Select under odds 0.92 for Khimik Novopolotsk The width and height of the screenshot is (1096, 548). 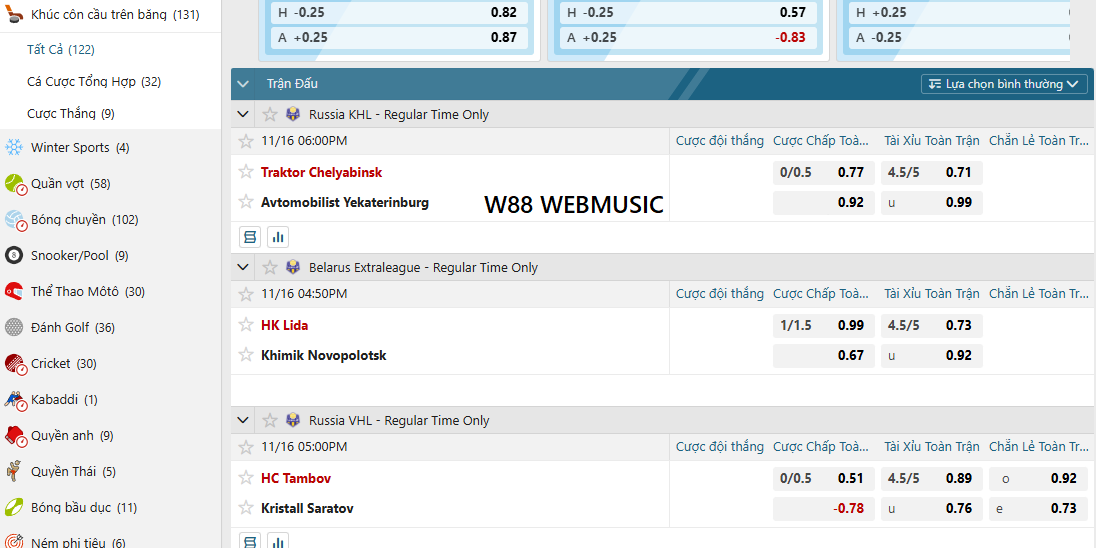932,356
